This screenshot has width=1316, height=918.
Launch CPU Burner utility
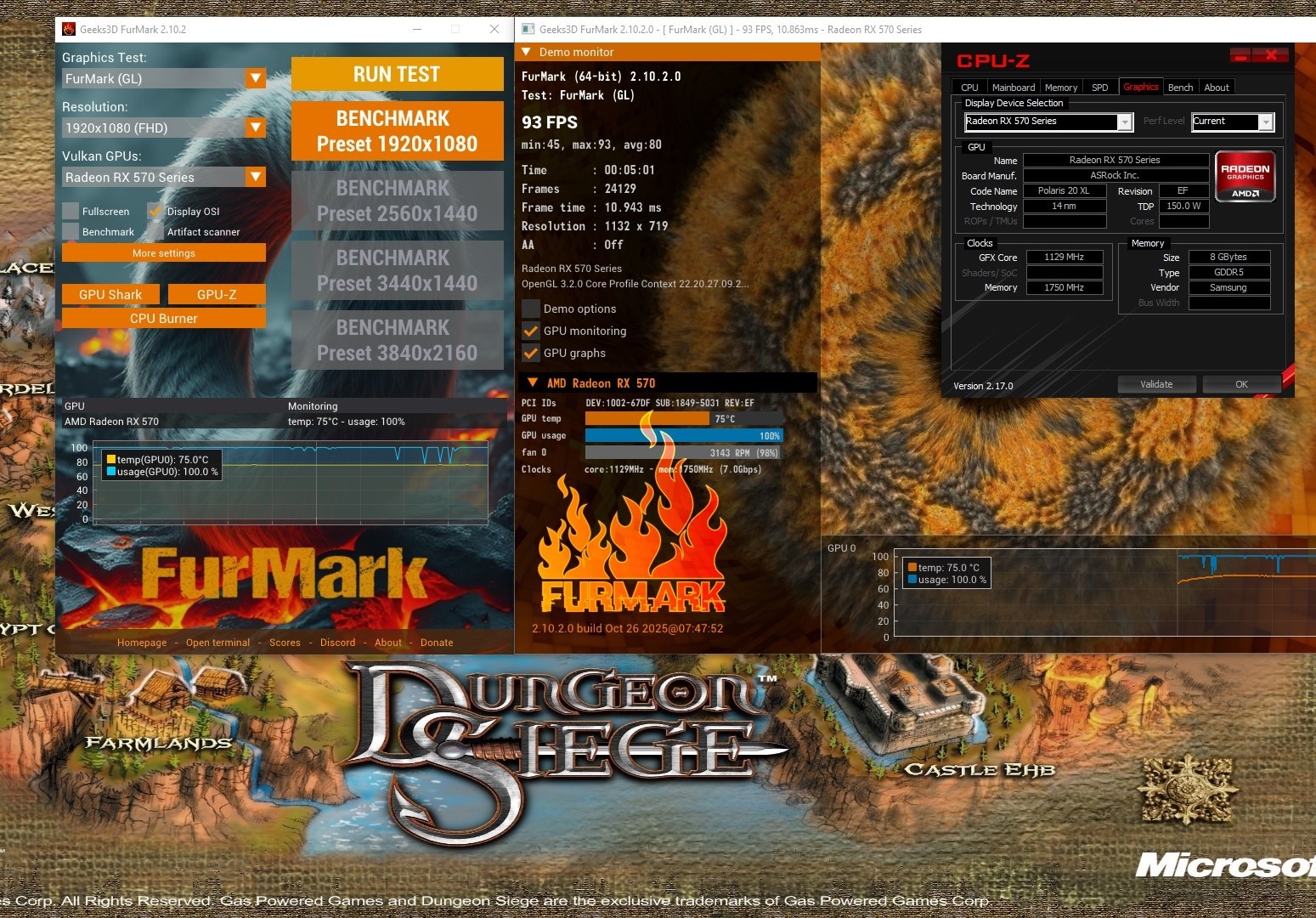click(x=164, y=318)
